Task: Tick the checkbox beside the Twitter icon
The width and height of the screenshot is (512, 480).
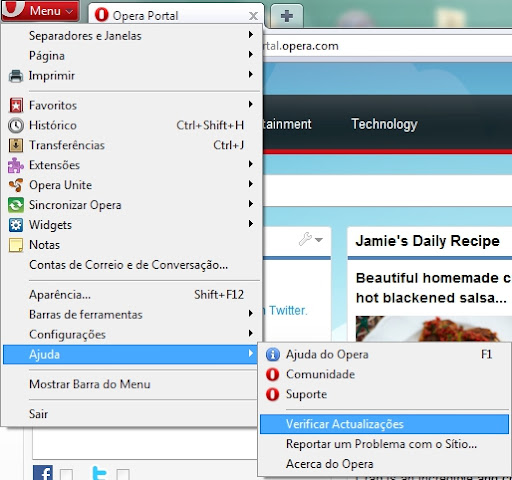Action: (123, 475)
